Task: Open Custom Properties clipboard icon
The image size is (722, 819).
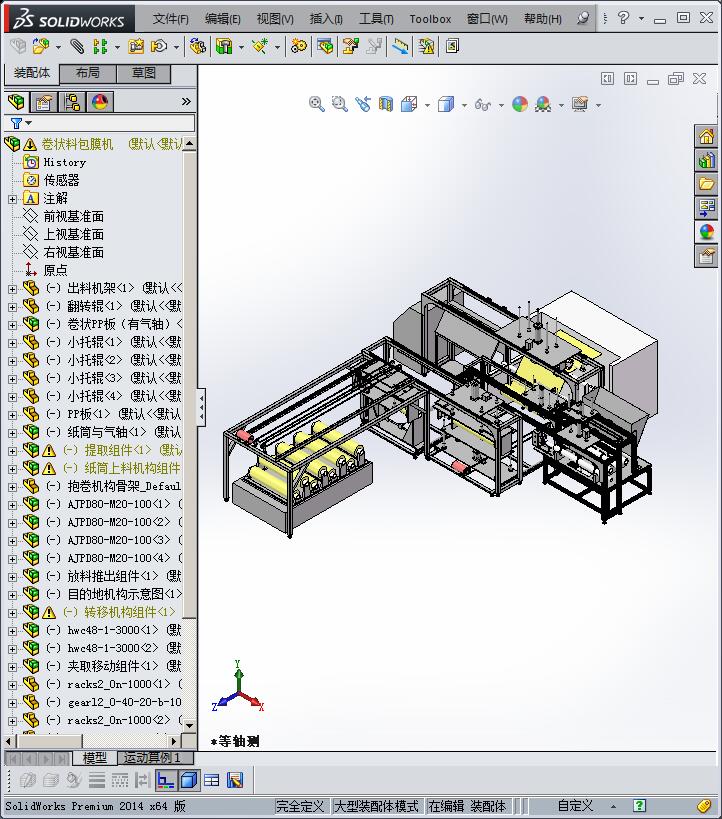Action: pos(706,256)
